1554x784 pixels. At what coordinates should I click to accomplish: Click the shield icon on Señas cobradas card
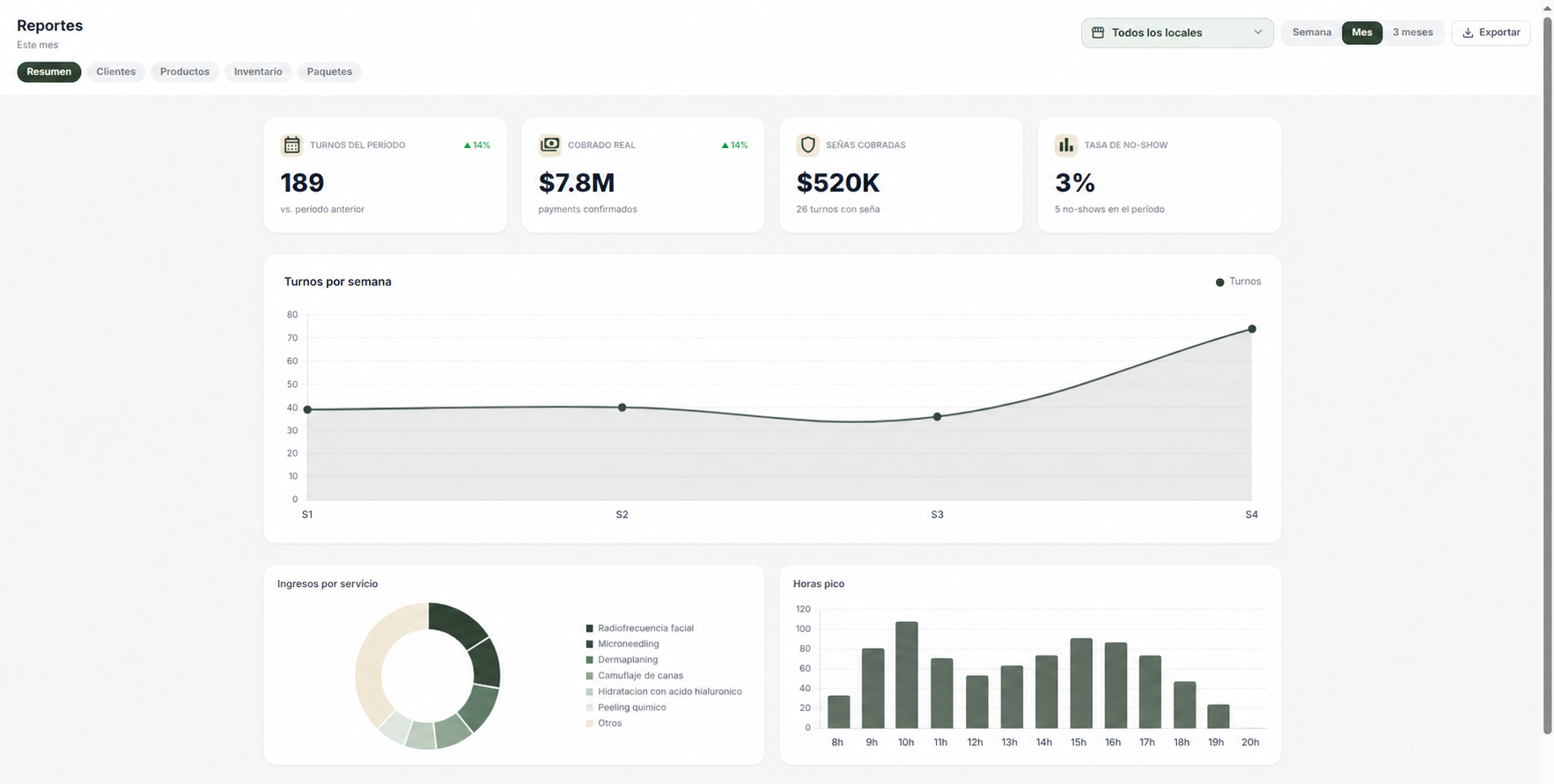pos(807,145)
